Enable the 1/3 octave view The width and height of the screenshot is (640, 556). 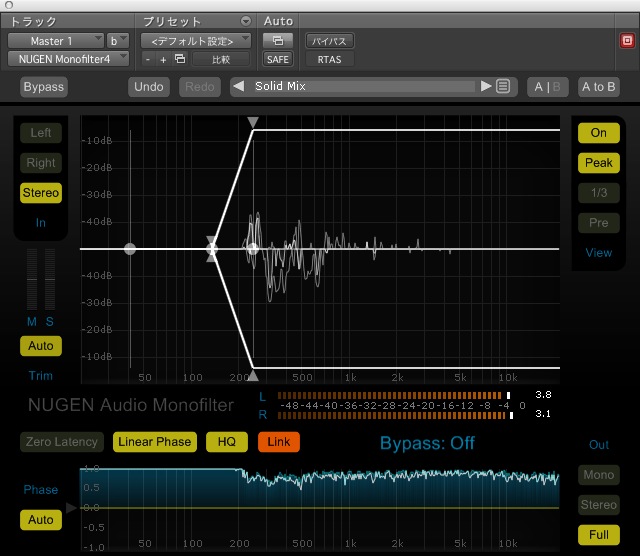click(599, 193)
